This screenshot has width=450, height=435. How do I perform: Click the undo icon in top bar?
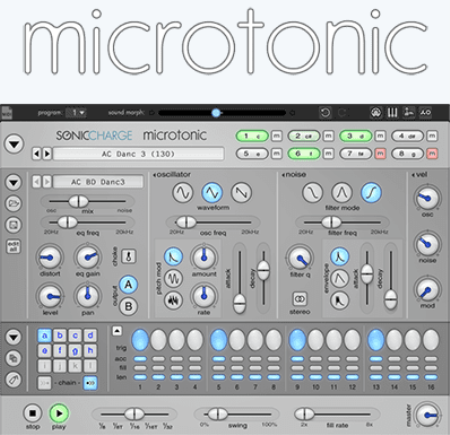click(x=325, y=113)
